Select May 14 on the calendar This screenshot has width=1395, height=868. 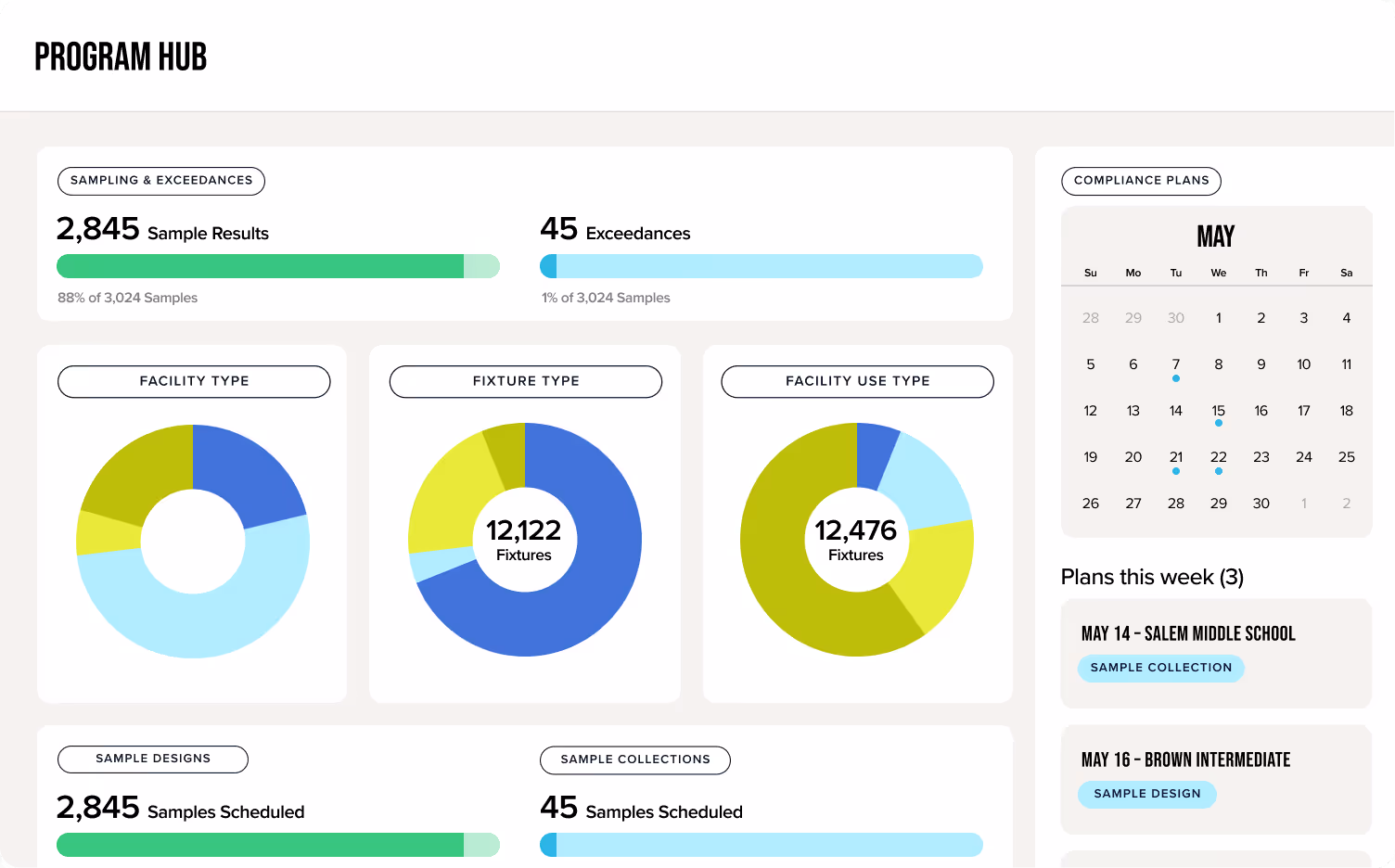(x=1175, y=411)
